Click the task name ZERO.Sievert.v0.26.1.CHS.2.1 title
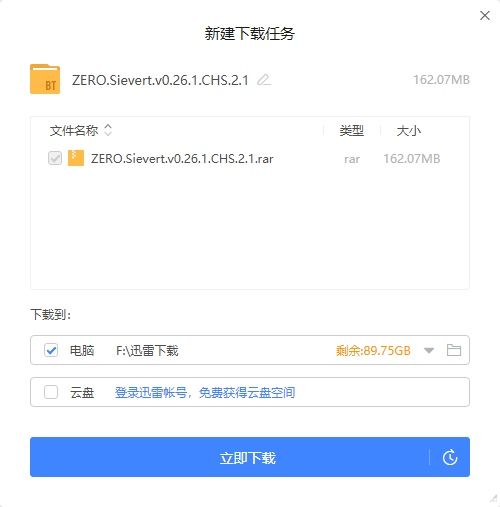Viewport: 500px width, 507px height. [160, 80]
